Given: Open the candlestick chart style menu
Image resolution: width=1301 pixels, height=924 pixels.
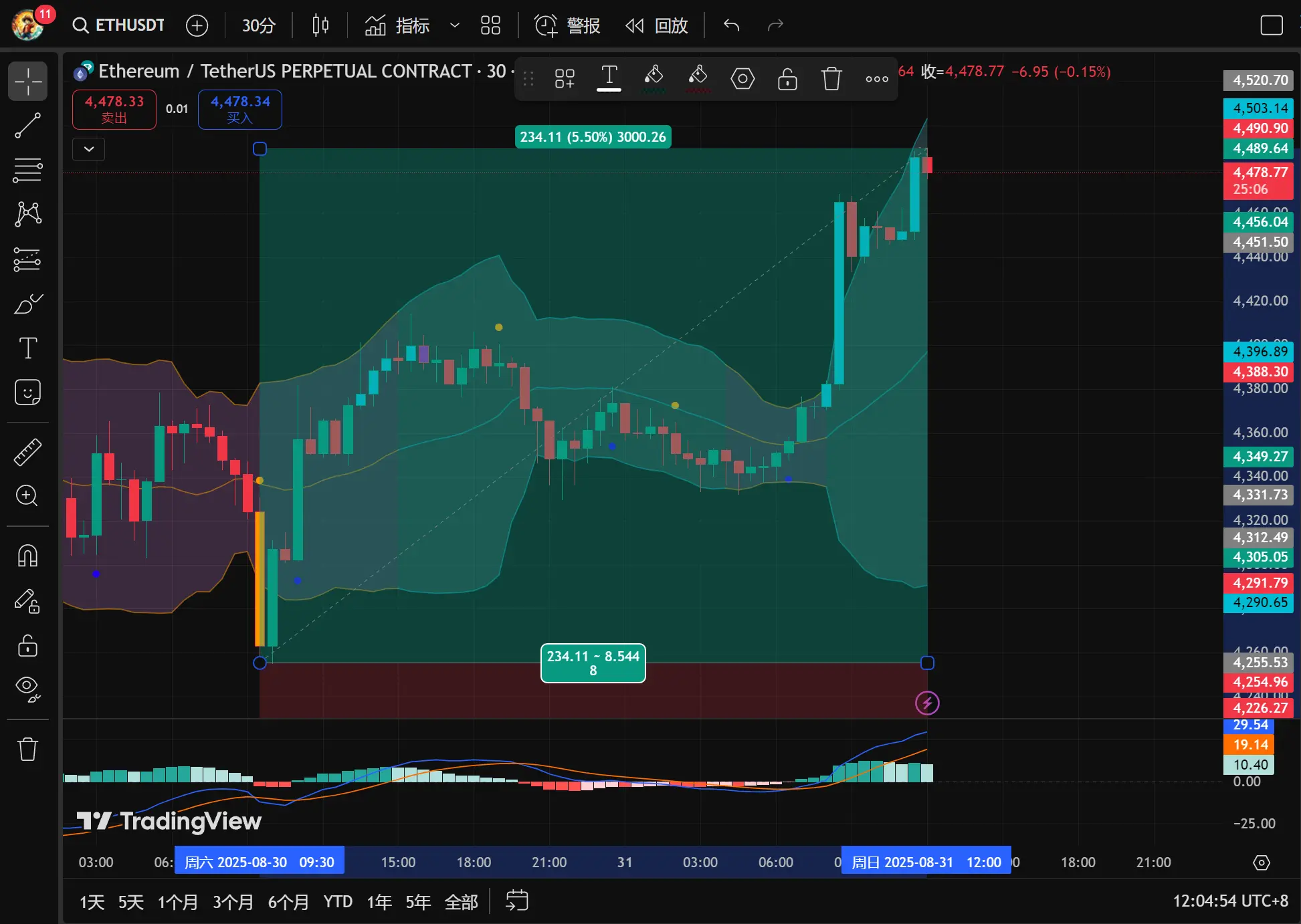Looking at the screenshot, I should click(320, 25).
